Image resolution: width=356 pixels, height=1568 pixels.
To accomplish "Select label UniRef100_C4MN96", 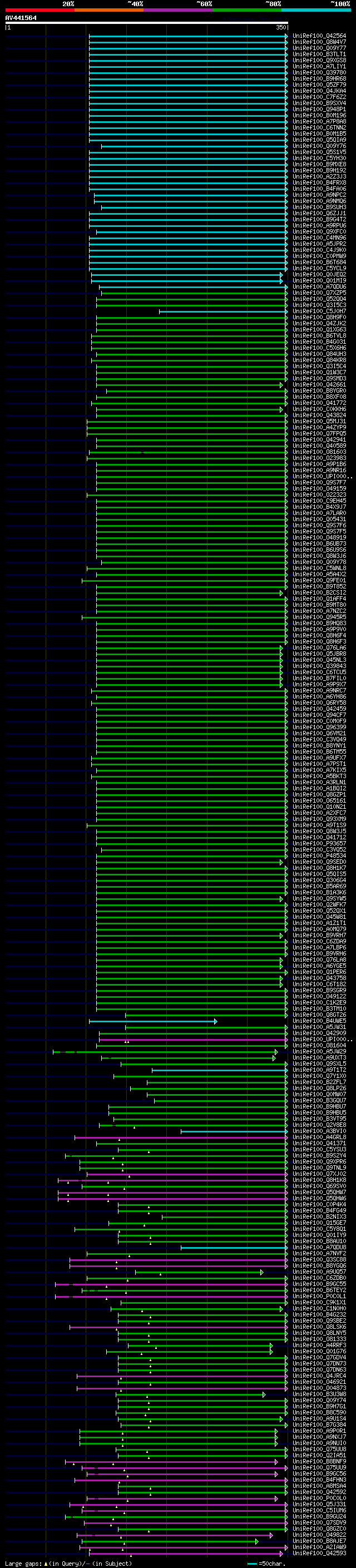I will [319, 238].
